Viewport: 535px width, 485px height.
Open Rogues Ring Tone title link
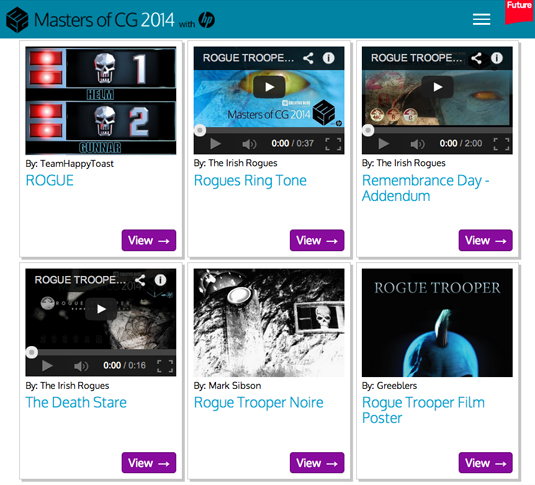point(250,181)
